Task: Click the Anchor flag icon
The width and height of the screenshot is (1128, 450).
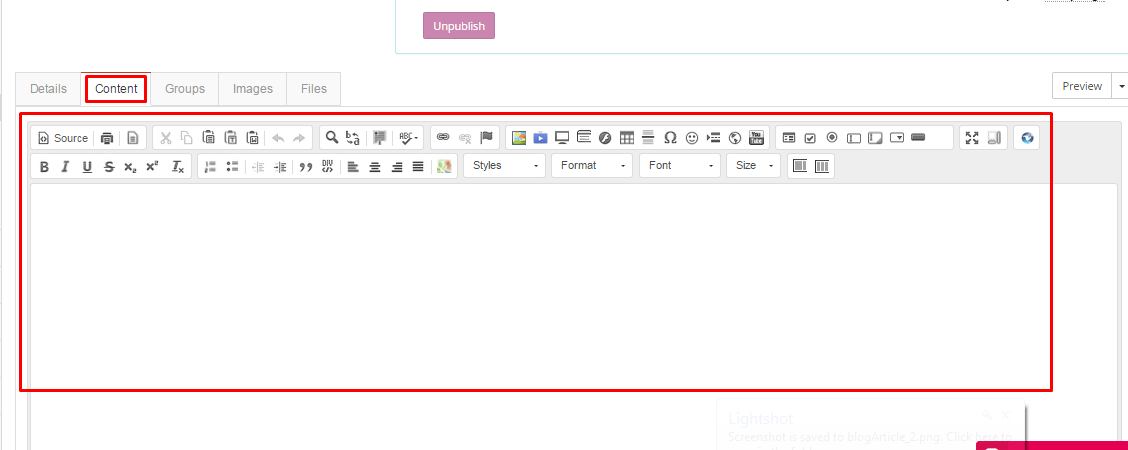Action: click(486, 137)
